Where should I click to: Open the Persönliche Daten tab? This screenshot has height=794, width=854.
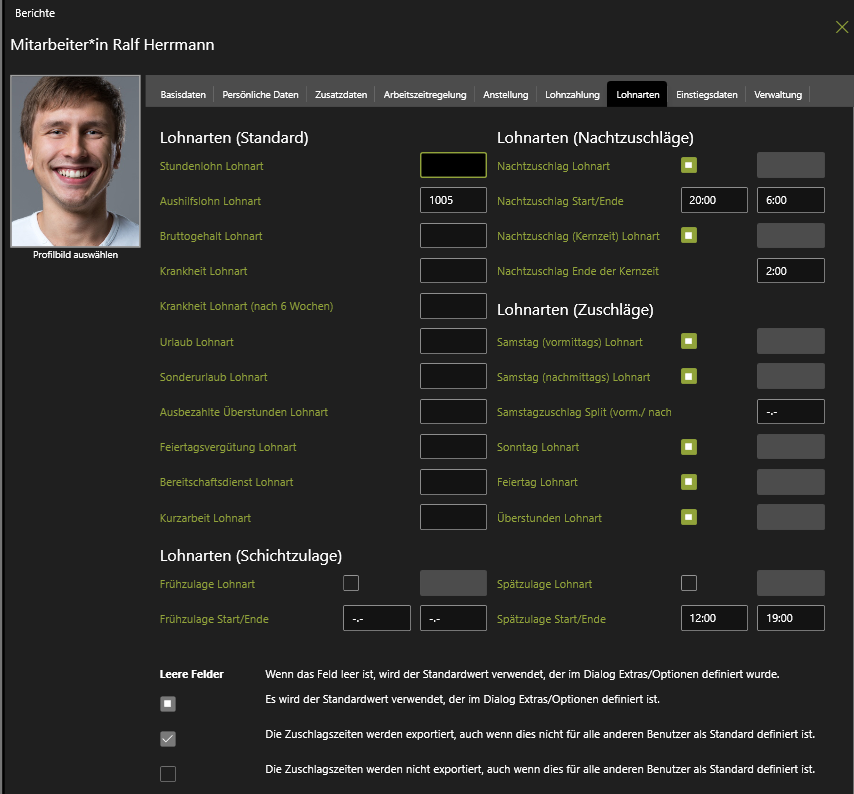click(x=260, y=95)
